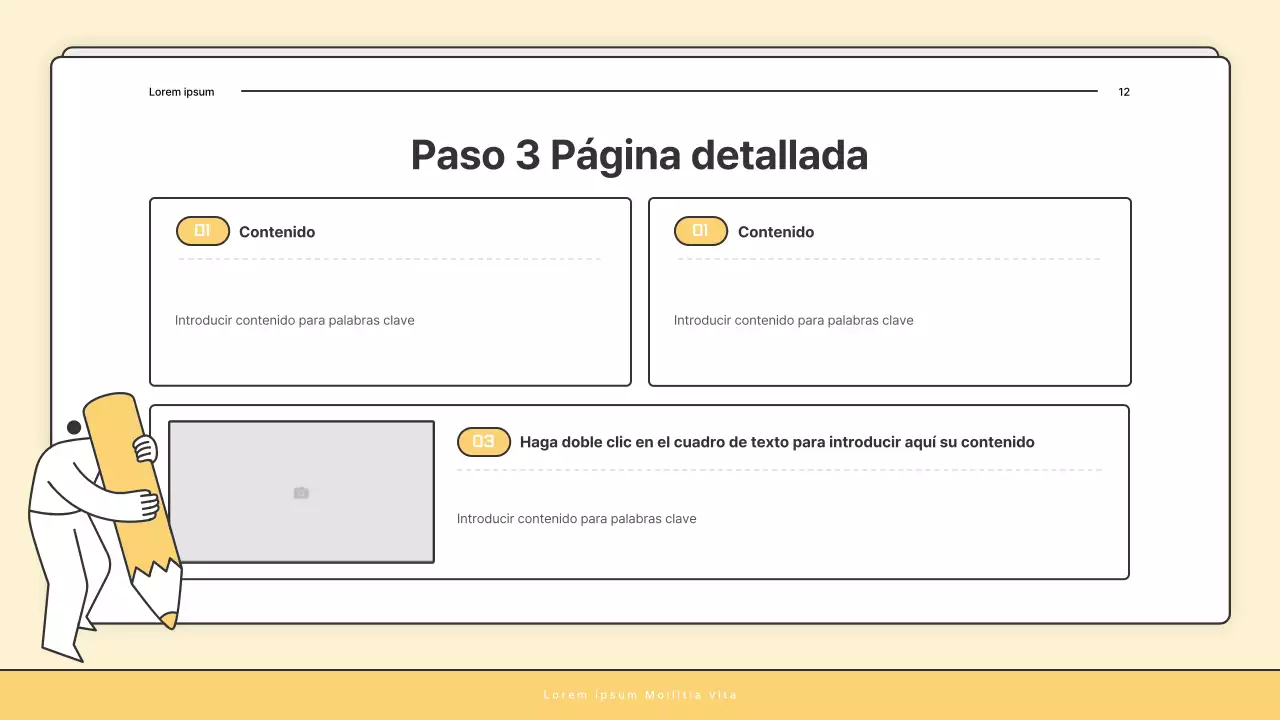Select the 03 badge in the bottom card

click(484, 441)
